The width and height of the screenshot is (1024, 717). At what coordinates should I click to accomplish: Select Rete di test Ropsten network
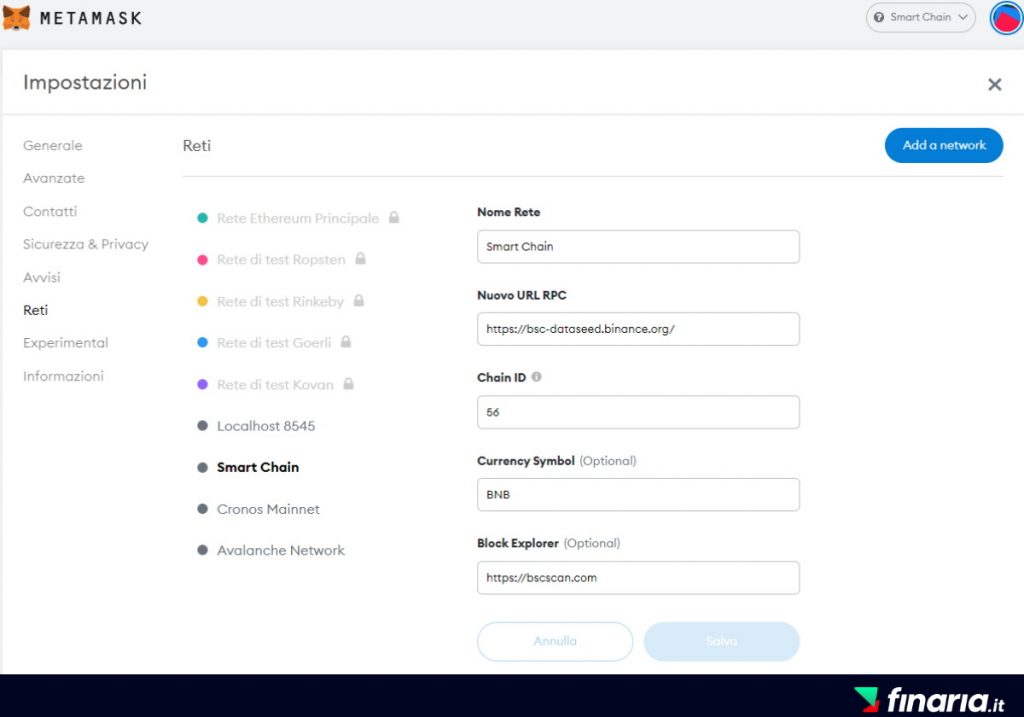[281, 259]
